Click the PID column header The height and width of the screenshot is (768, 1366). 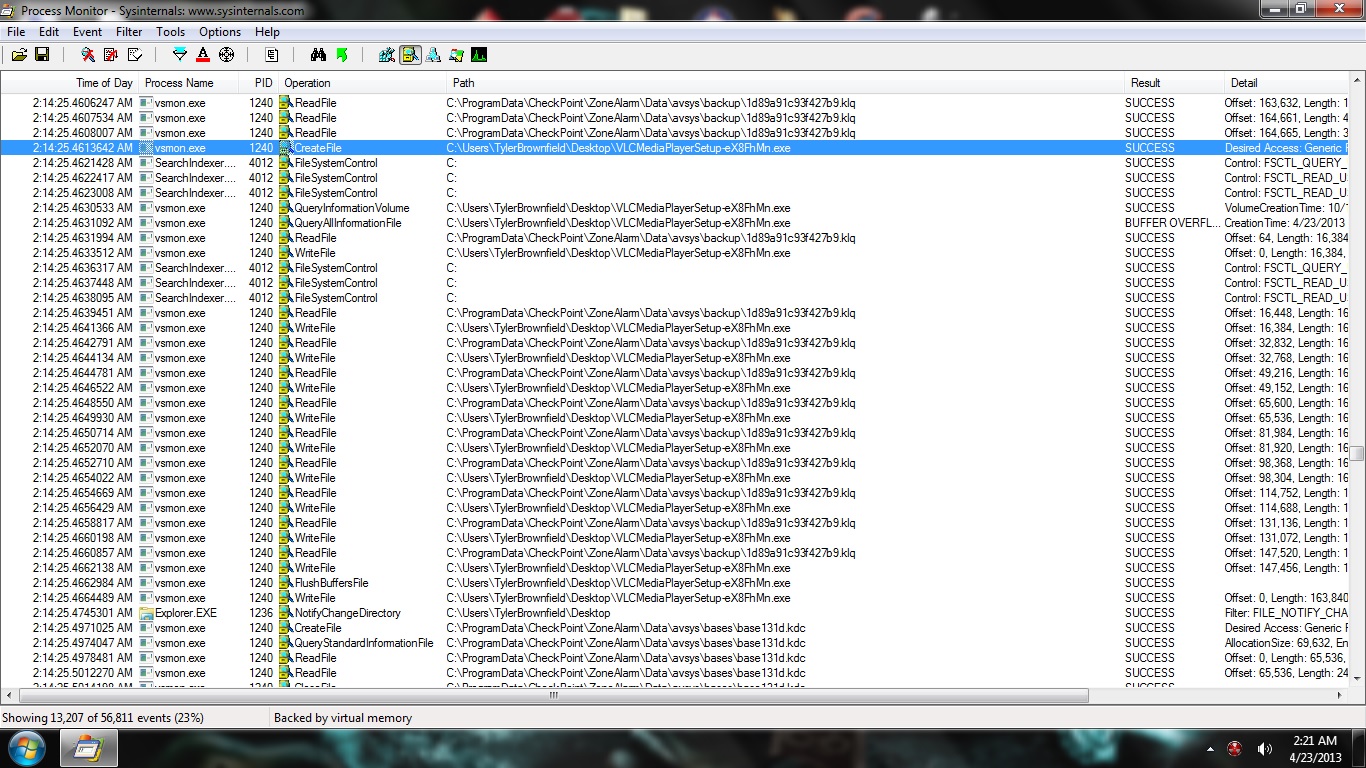(x=259, y=83)
